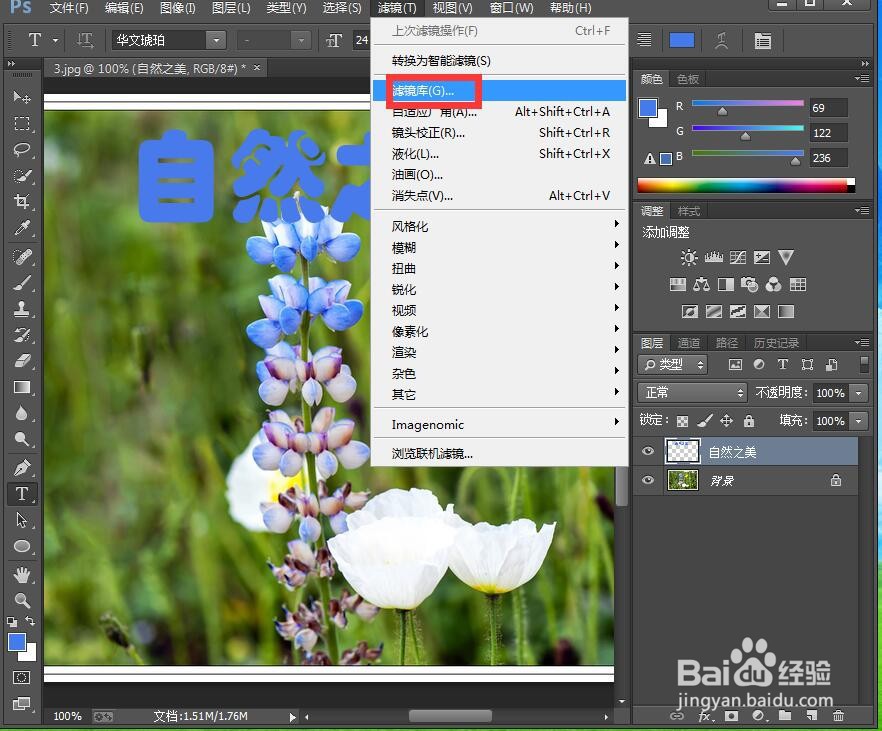
Task: Toggle lock transparent pixels
Action: (682, 421)
